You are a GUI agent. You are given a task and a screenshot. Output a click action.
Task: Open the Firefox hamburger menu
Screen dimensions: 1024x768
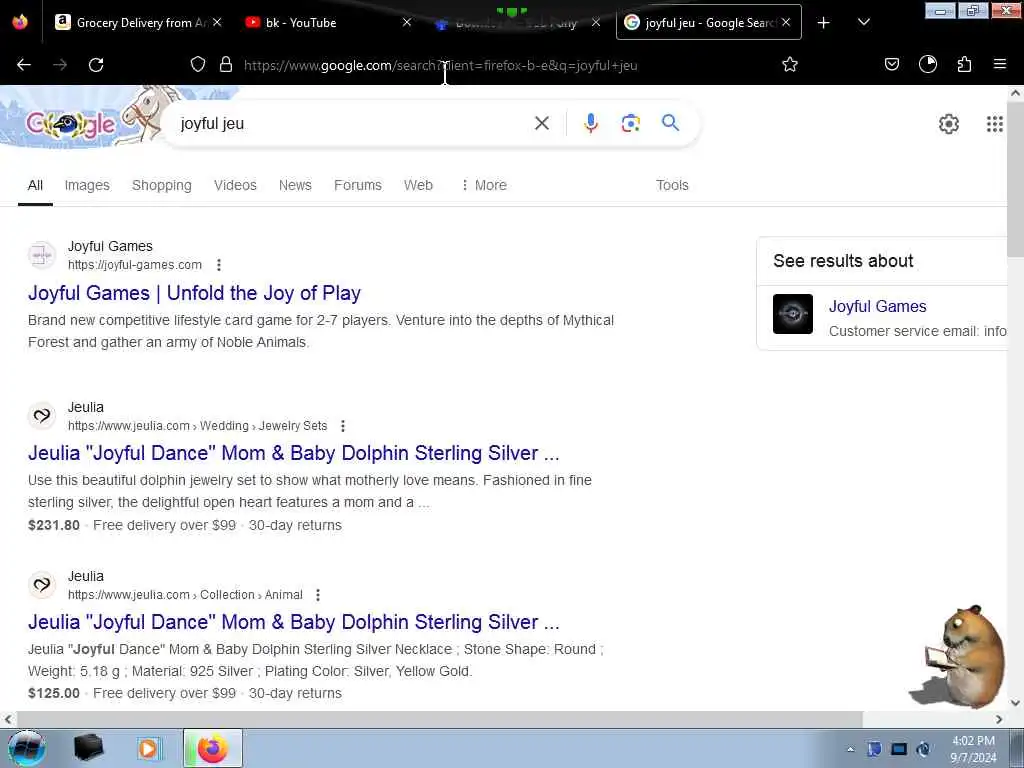[x=1000, y=64]
